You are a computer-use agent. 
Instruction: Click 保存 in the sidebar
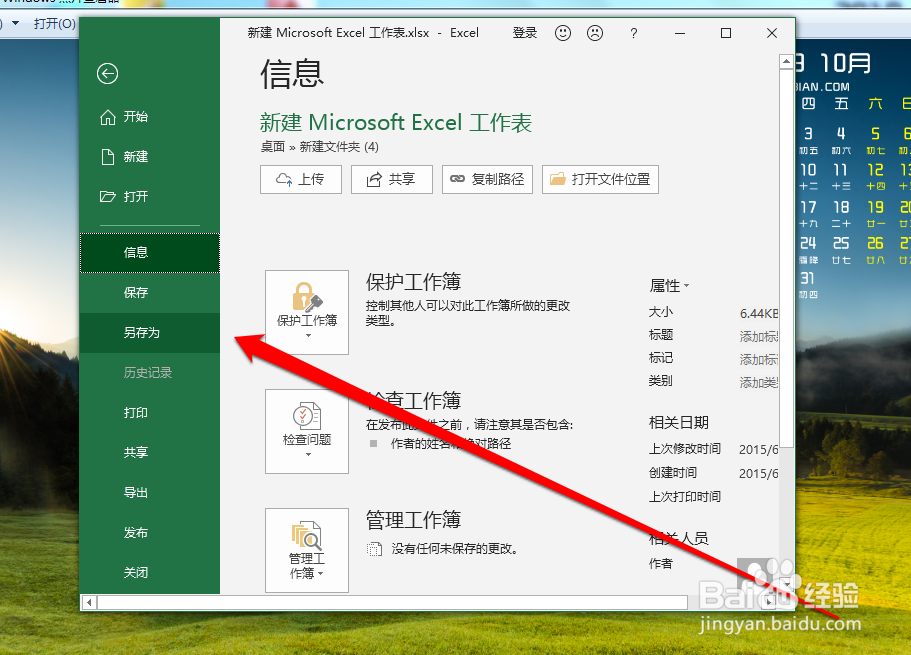point(149,292)
